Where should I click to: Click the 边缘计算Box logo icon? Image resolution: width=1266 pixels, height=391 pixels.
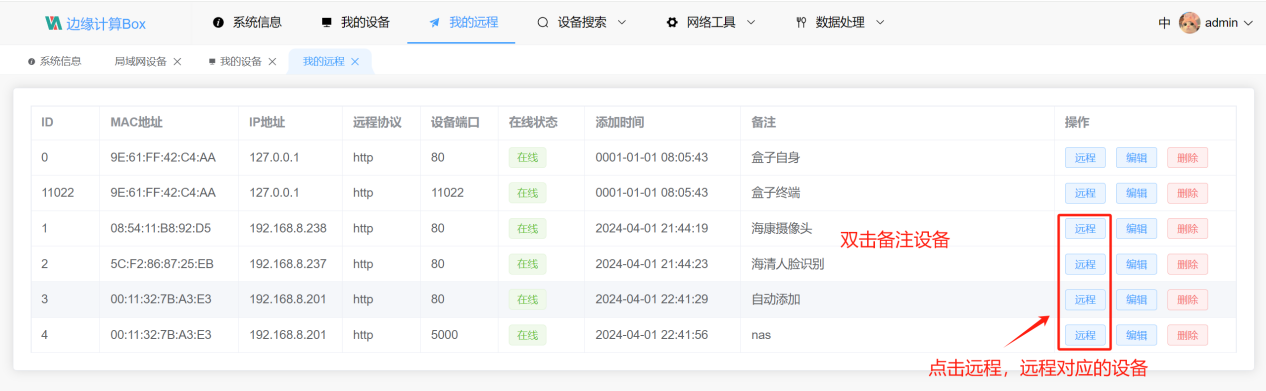tap(53, 22)
